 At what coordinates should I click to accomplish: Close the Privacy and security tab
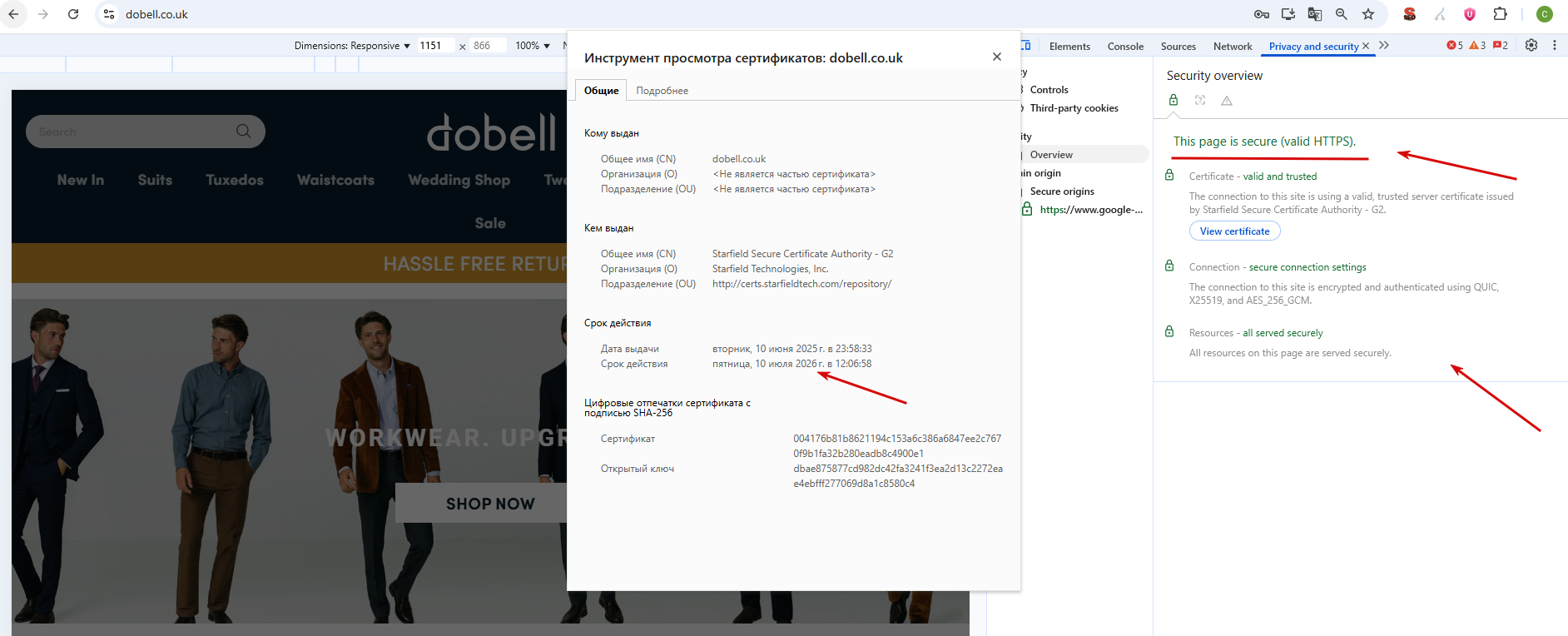(x=1366, y=46)
